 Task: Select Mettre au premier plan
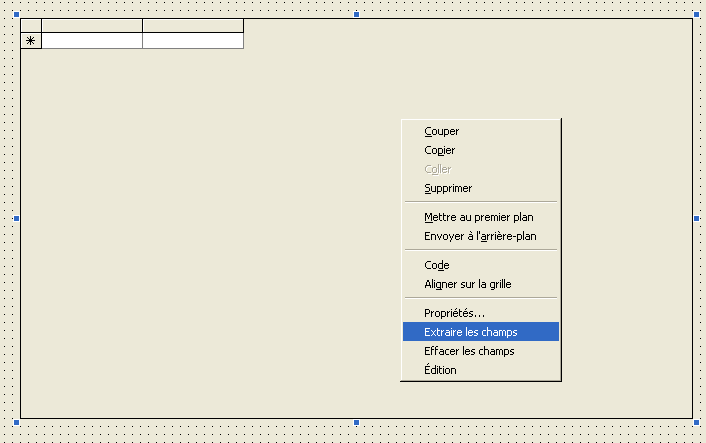[x=478, y=217]
